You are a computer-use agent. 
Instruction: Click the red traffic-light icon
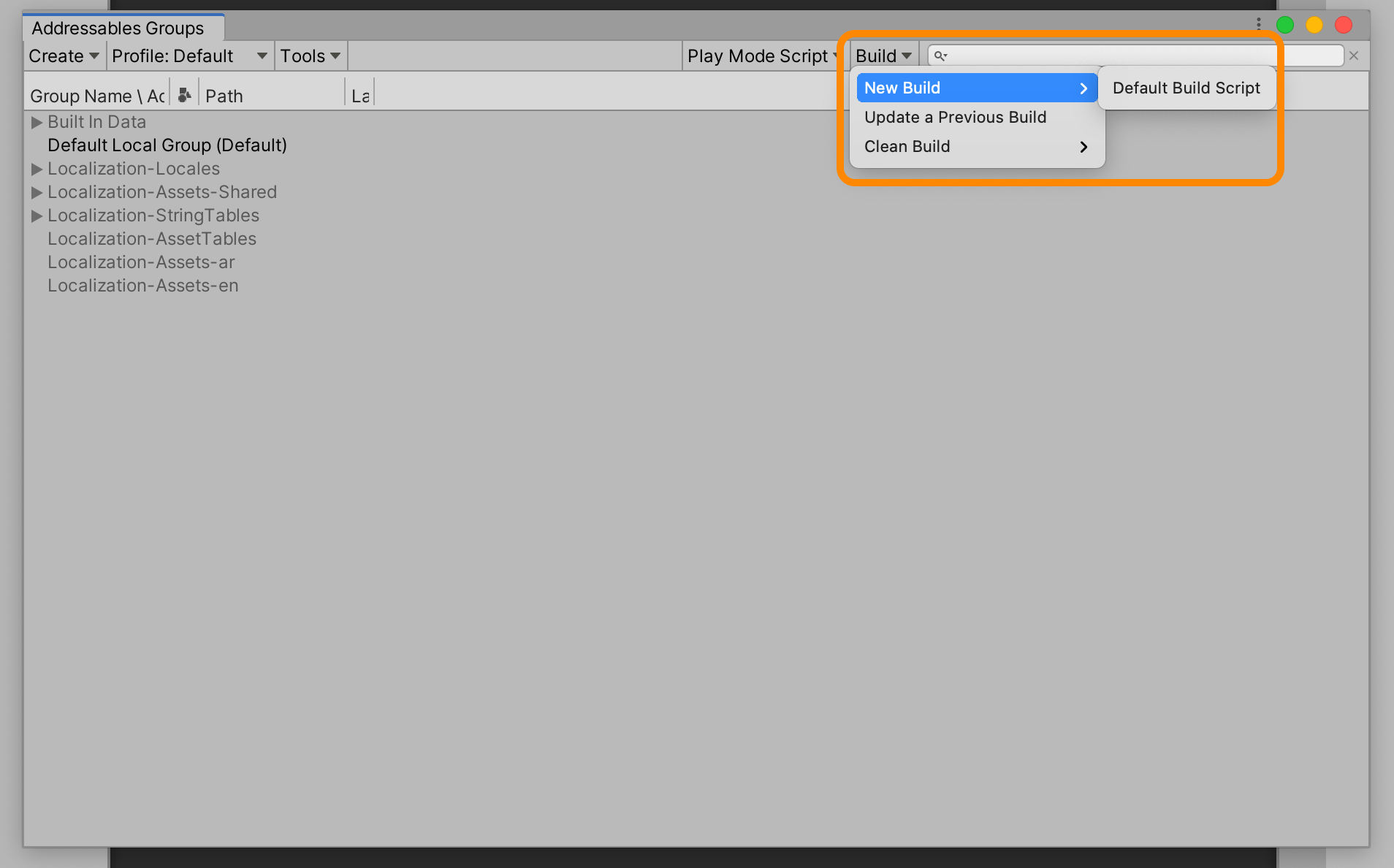point(1343,24)
